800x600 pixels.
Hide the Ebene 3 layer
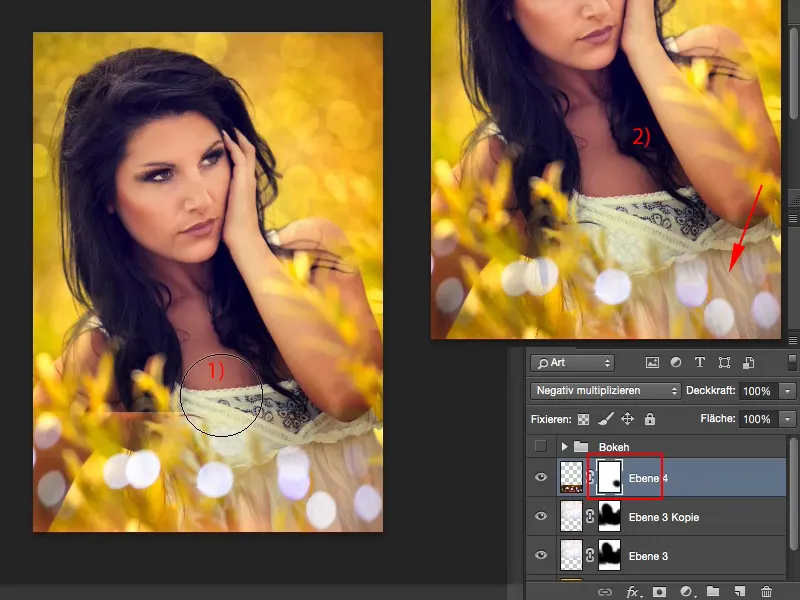[x=541, y=555]
